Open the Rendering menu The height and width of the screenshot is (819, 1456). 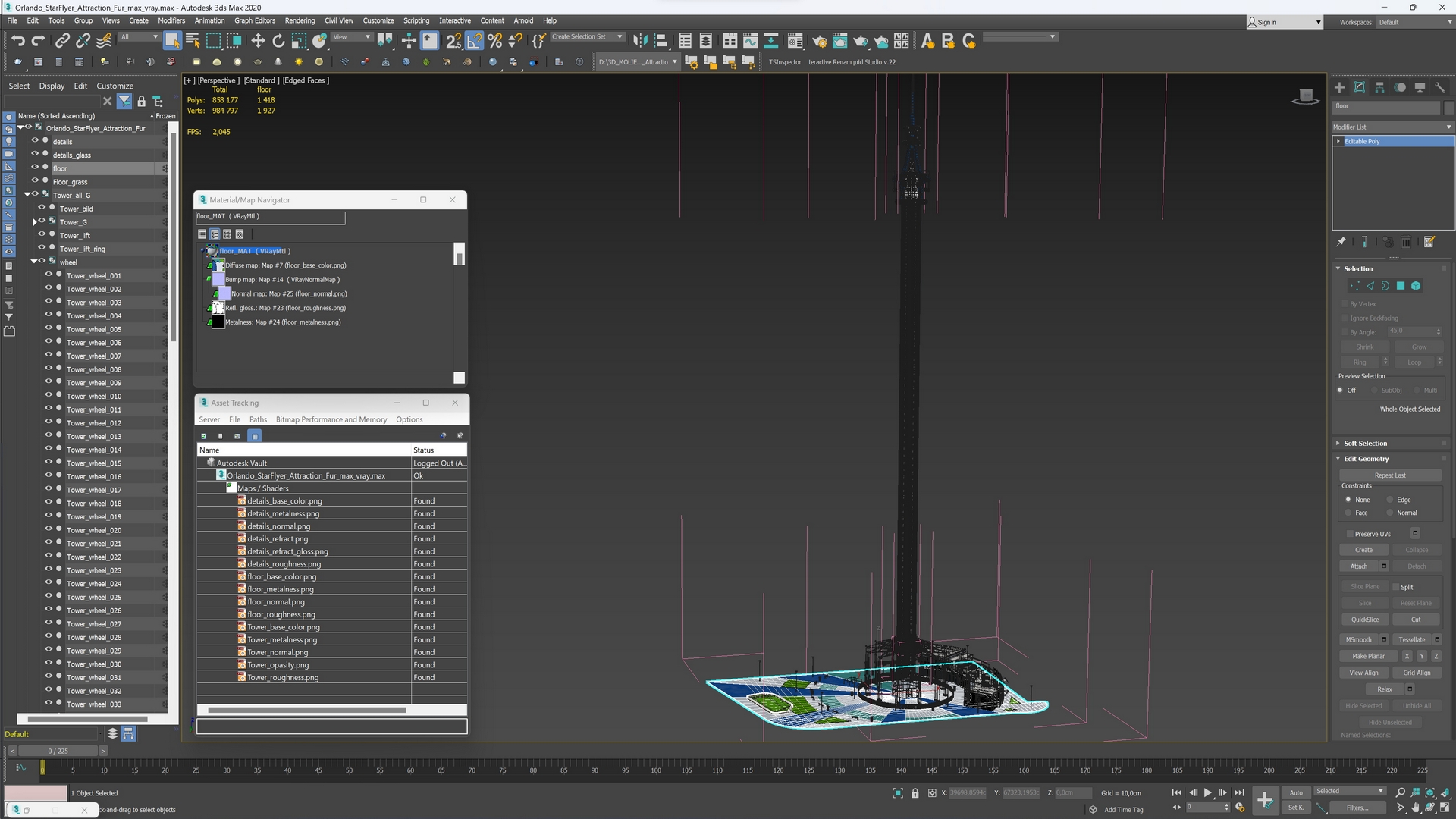(300, 20)
